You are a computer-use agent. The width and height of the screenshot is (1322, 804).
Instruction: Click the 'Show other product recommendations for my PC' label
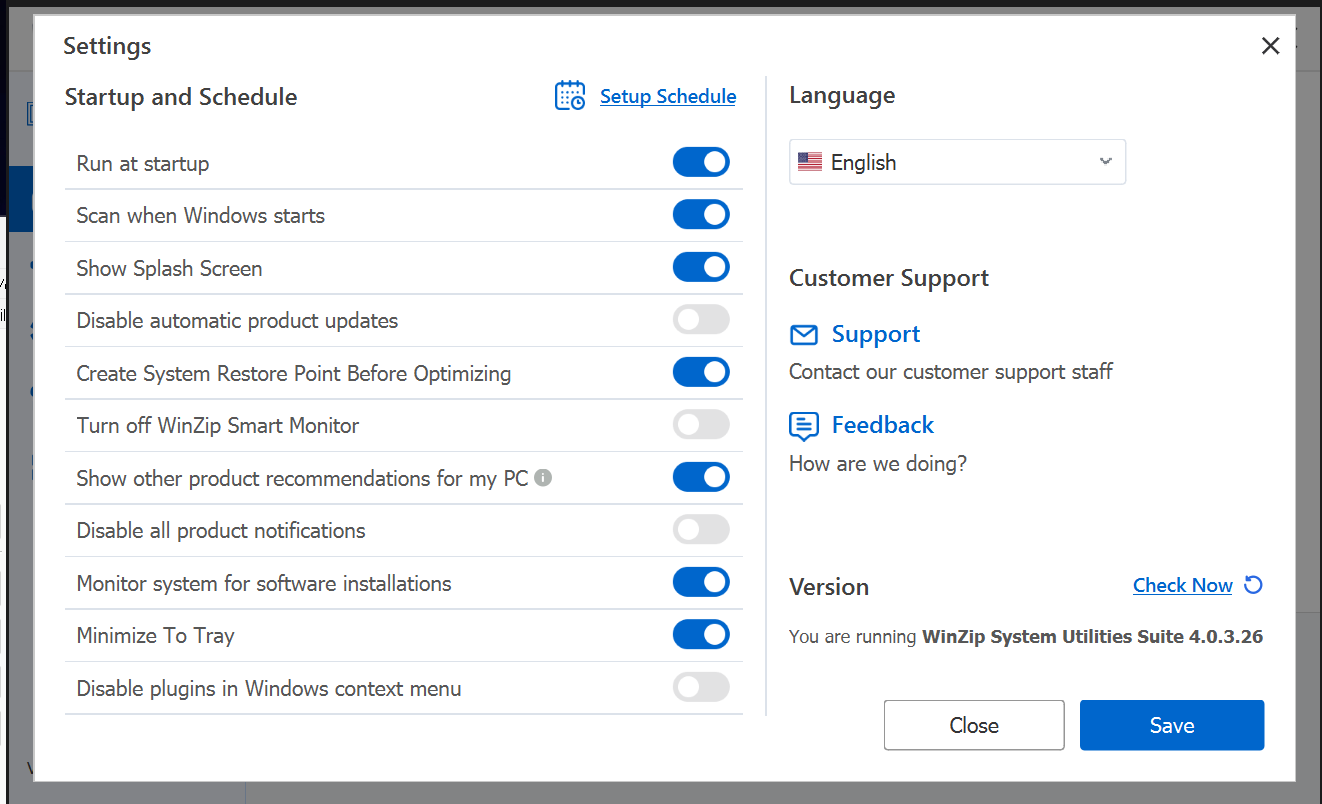point(302,478)
